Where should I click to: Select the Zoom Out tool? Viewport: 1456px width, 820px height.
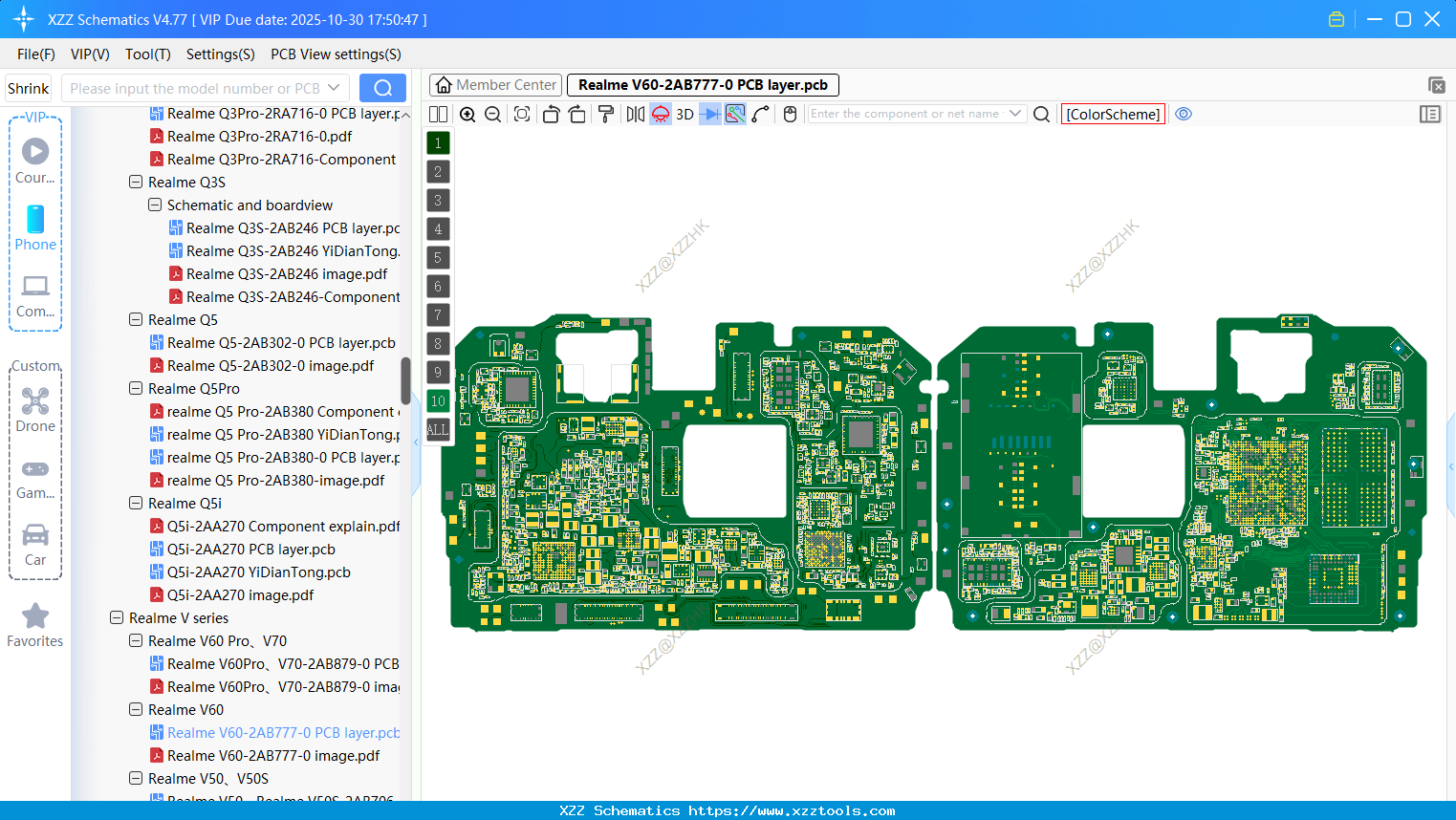pos(492,114)
